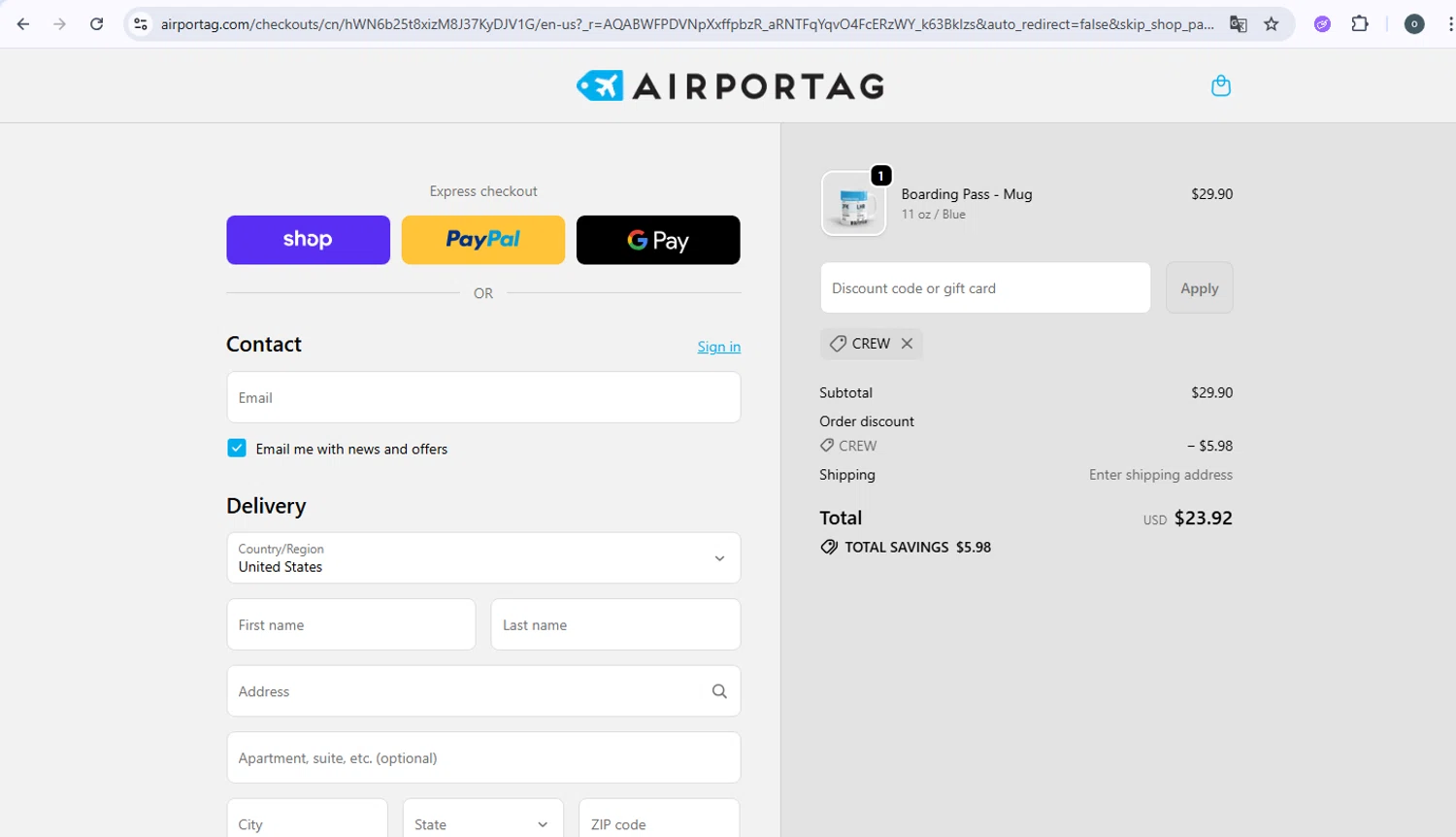The width and height of the screenshot is (1456, 837).
Task: Click the Contact heading
Action: click(264, 344)
